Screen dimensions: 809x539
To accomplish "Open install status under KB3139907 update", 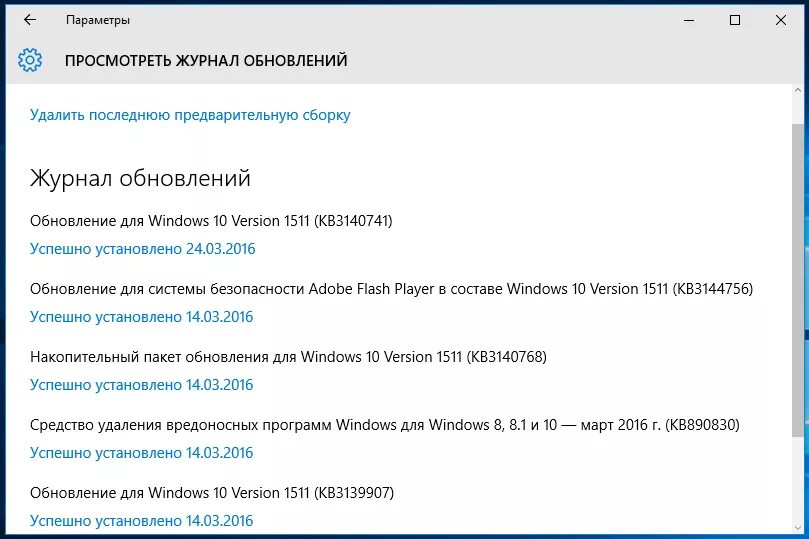I will coord(141,521).
